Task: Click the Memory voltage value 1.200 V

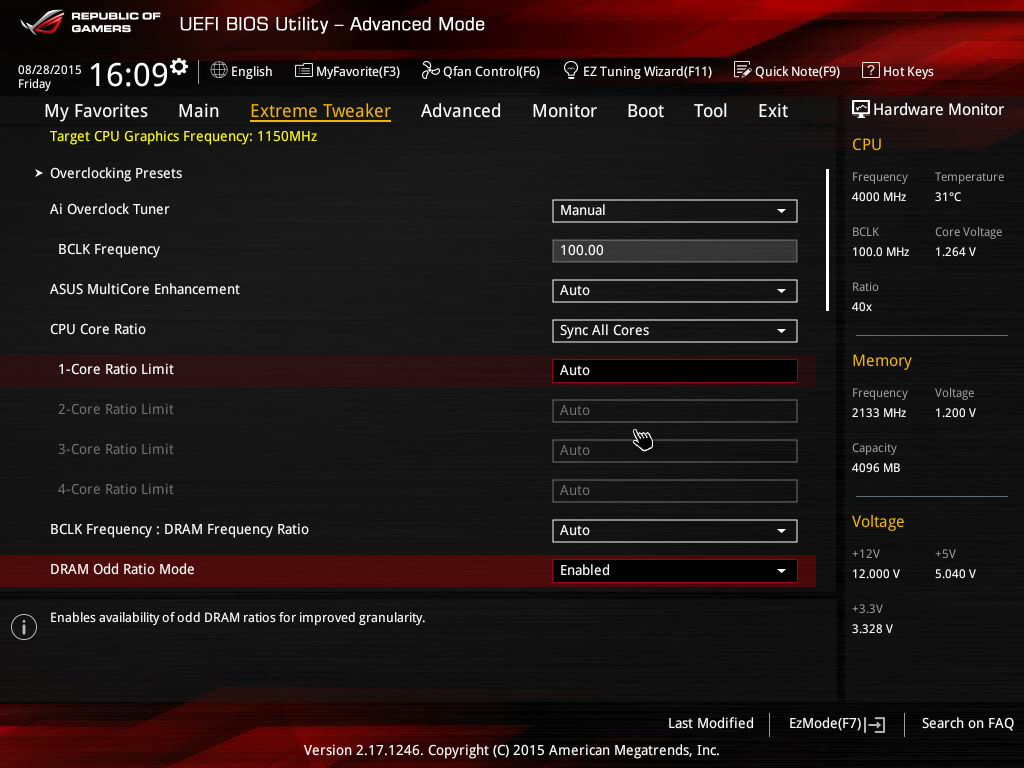Action: coord(955,413)
